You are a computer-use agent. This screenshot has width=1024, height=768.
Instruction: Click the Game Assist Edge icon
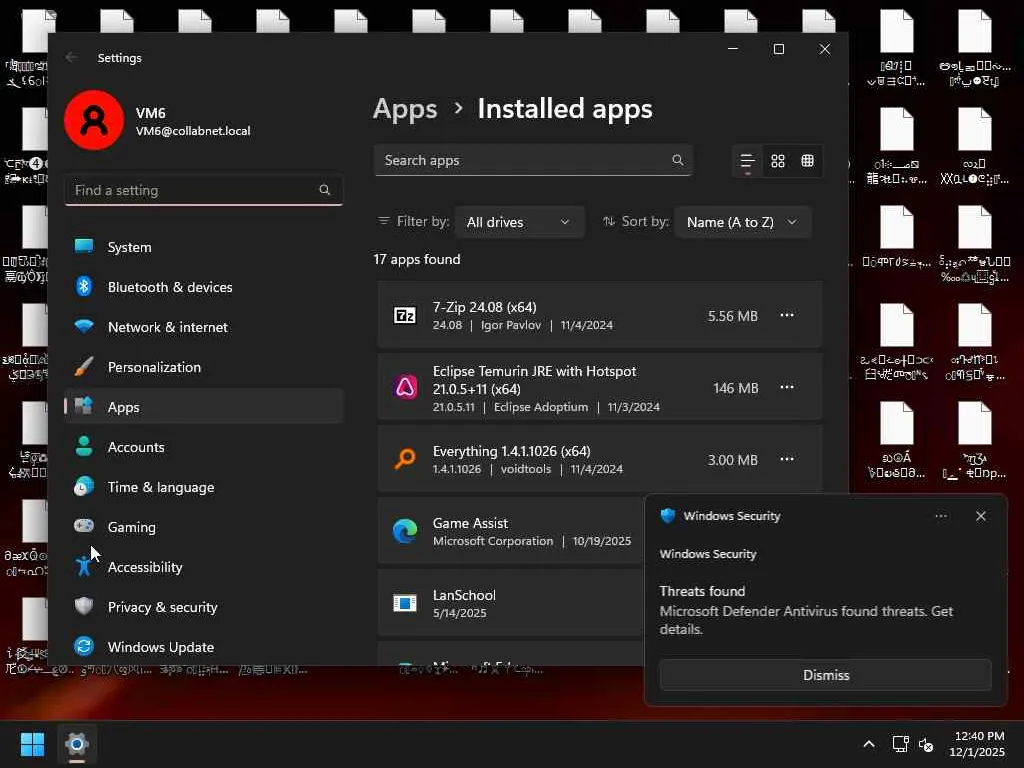click(x=405, y=531)
